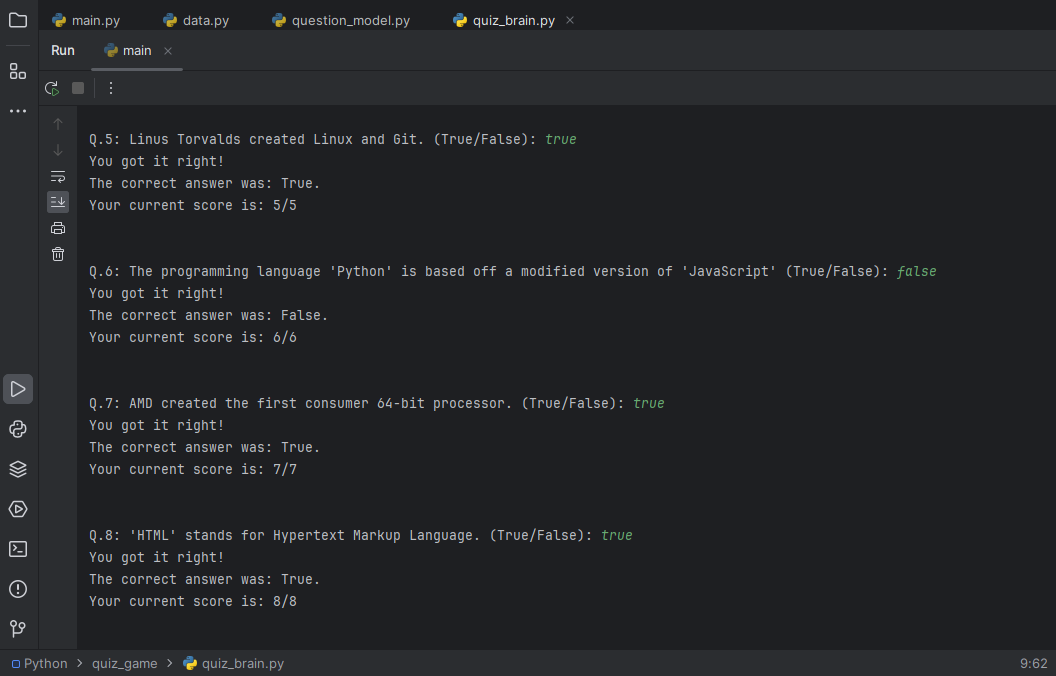
Task: Click the Rerun 'main' icon
Action: [x=52, y=88]
